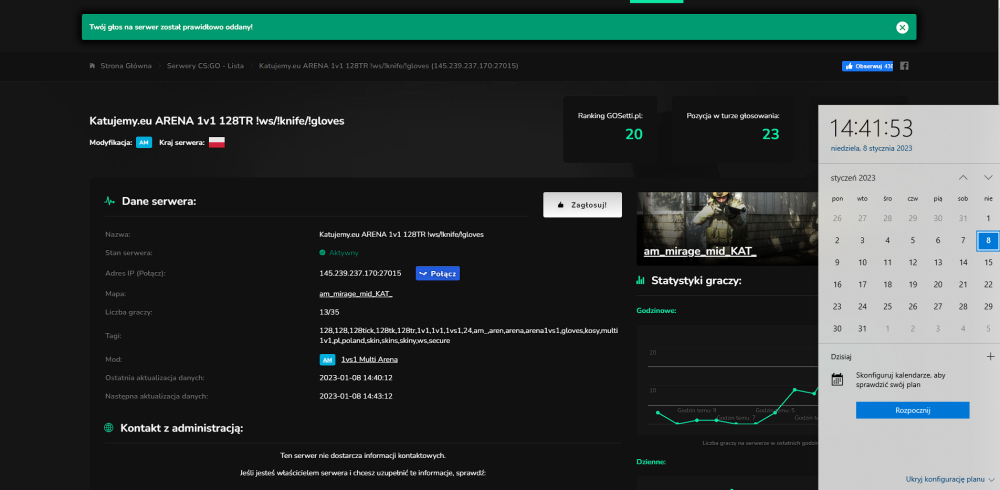Open the 1vs1 Multi Arena mod link

point(369,359)
